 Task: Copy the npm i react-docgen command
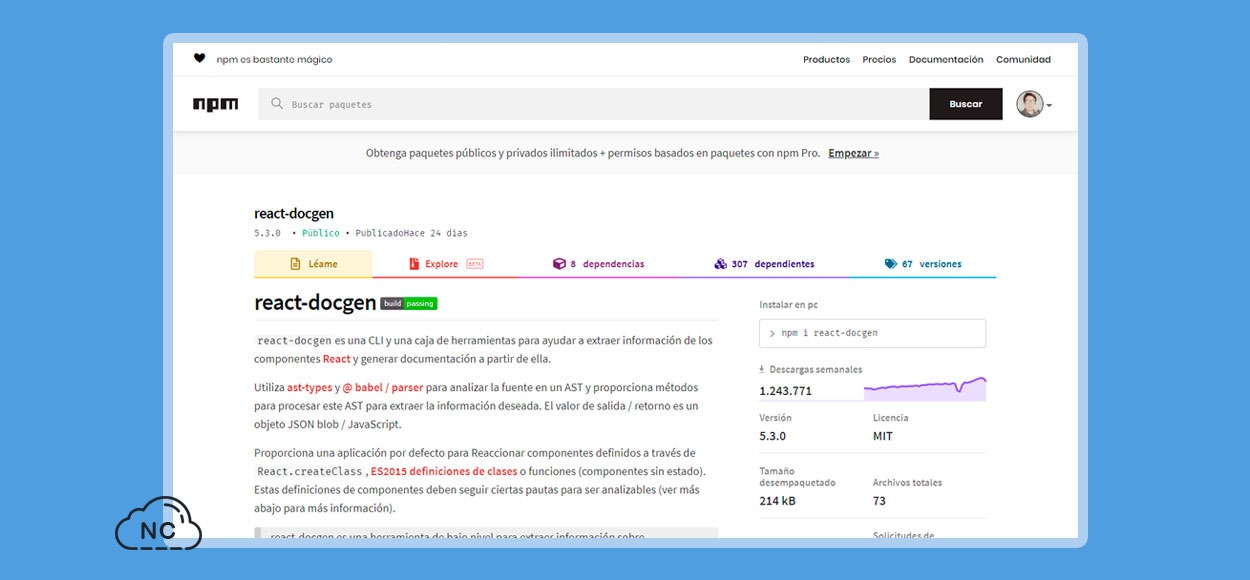coord(873,333)
